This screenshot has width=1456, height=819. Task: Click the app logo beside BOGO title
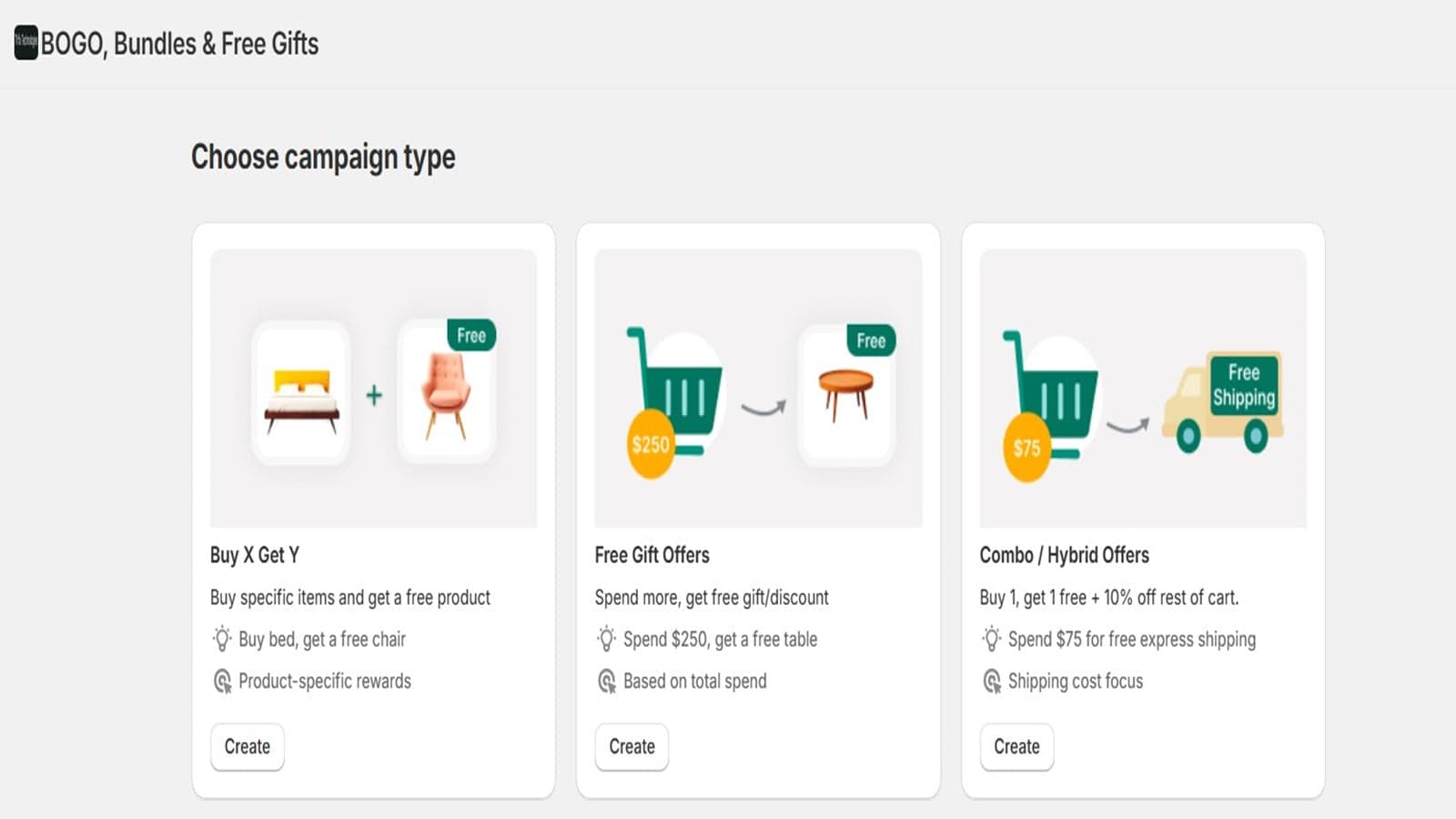(x=26, y=43)
